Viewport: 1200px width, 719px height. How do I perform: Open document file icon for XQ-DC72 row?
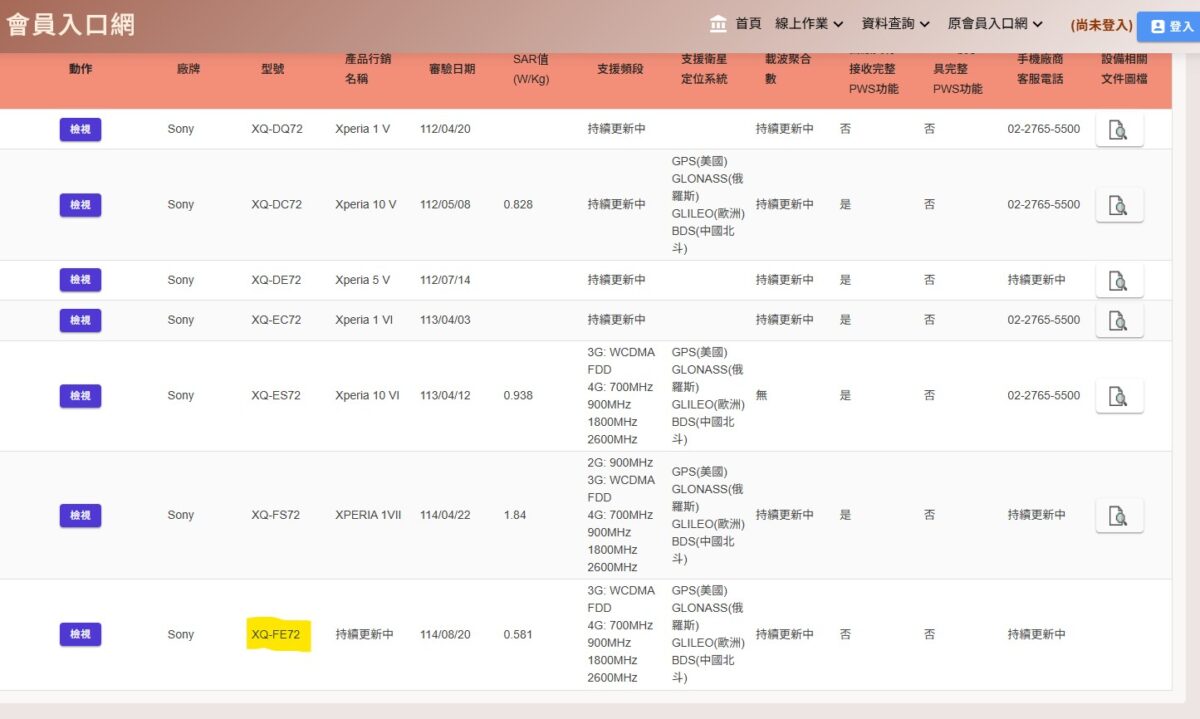pos(1119,205)
